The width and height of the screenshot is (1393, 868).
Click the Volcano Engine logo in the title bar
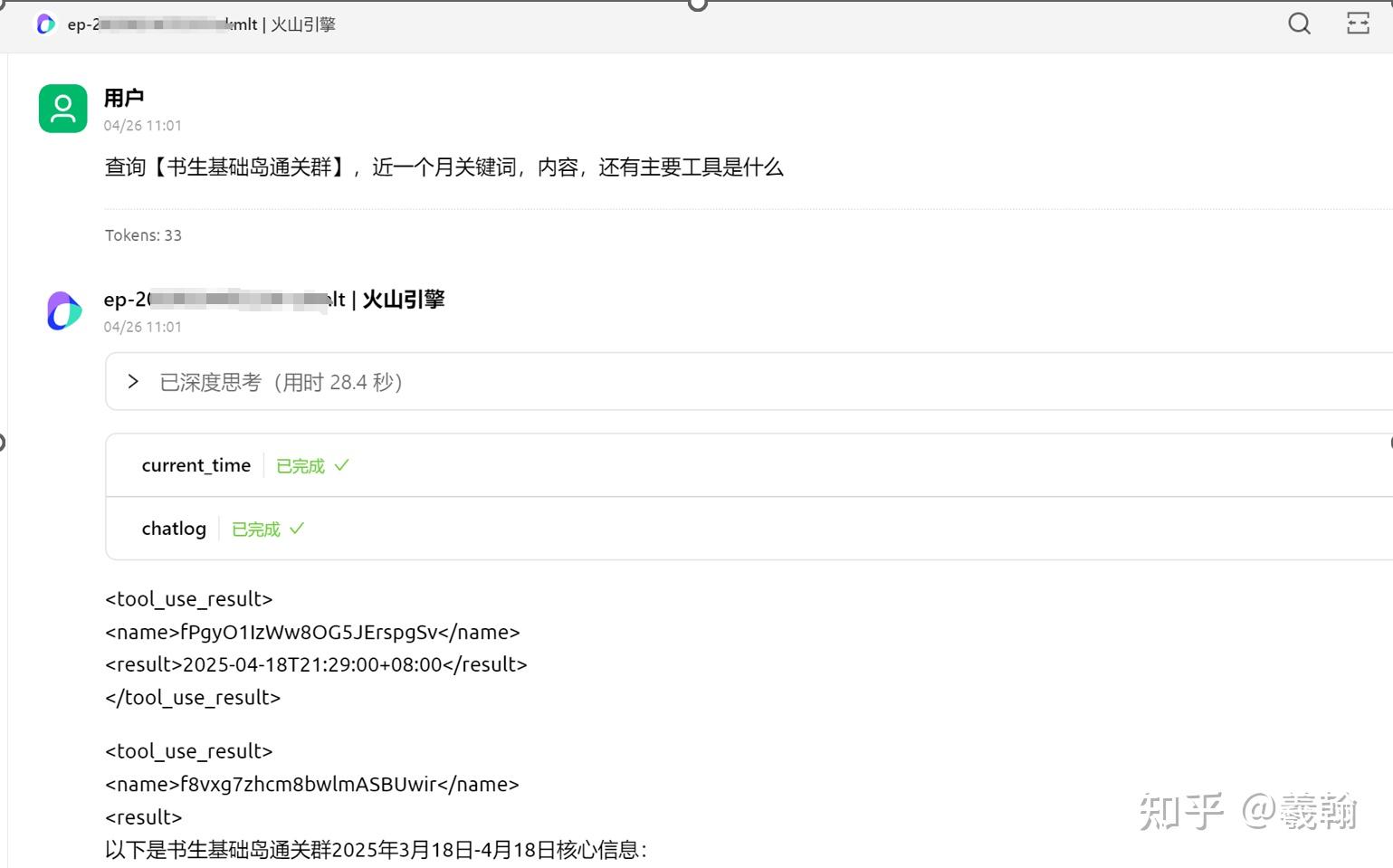44,24
